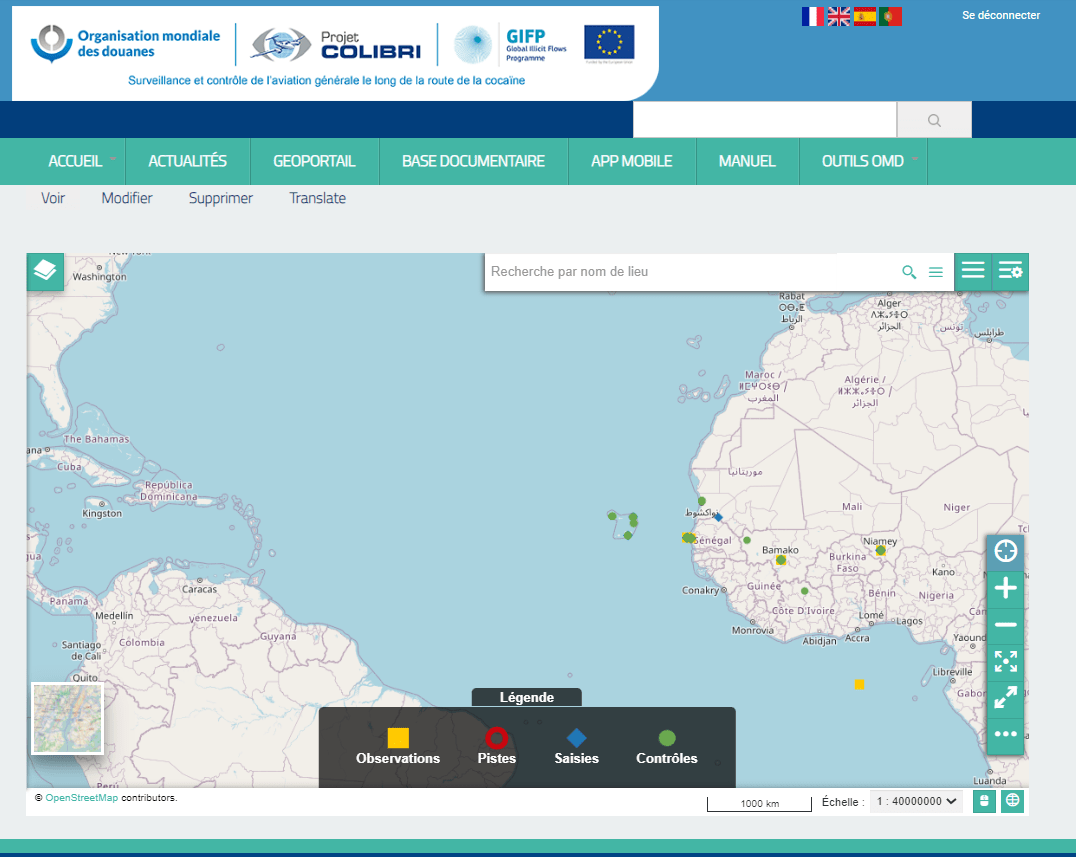The width and height of the screenshot is (1076, 857).
Task: Open the Échelle scale dropdown
Action: [x=917, y=801]
